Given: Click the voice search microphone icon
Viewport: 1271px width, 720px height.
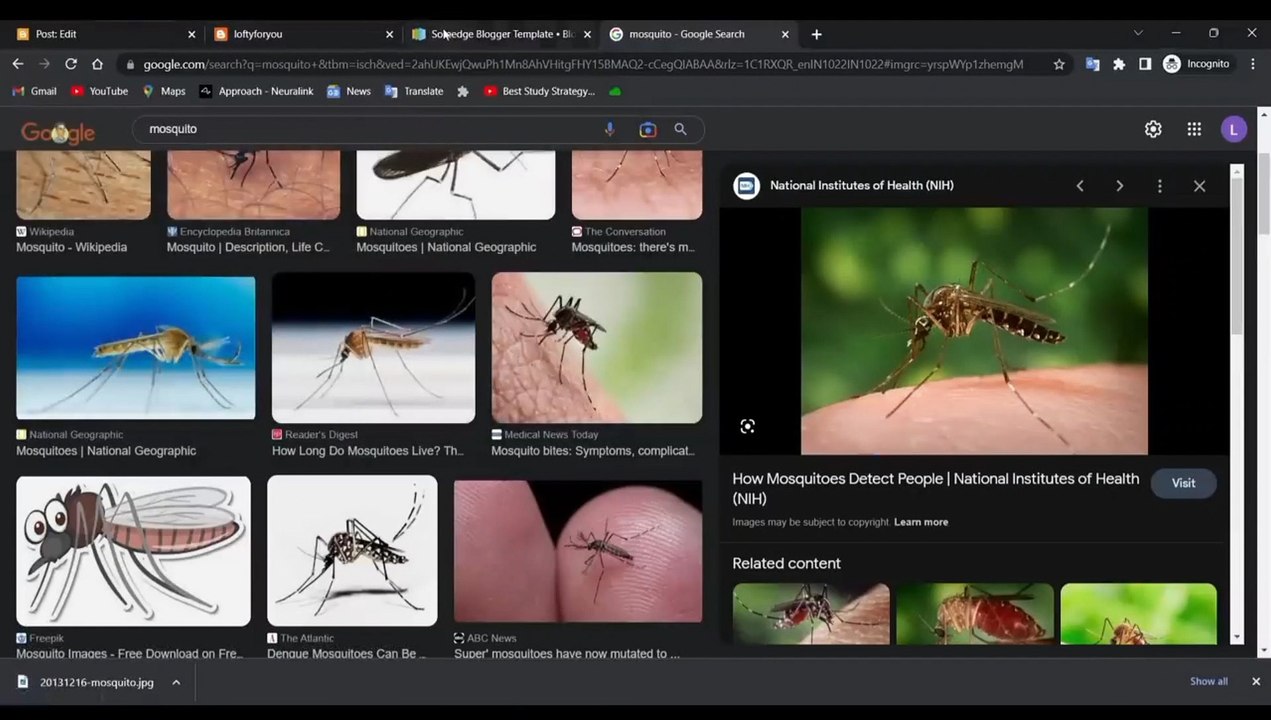Looking at the screenshot, I should coord(610,129).
